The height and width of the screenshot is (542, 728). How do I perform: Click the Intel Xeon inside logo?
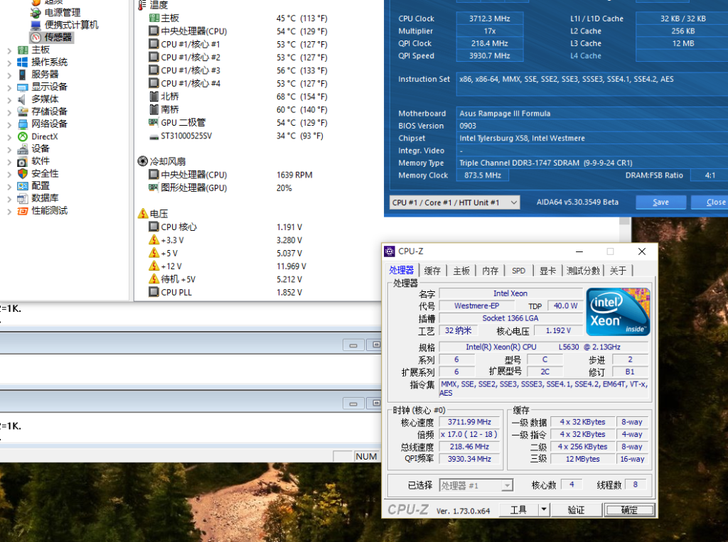[x=618, y=312]
